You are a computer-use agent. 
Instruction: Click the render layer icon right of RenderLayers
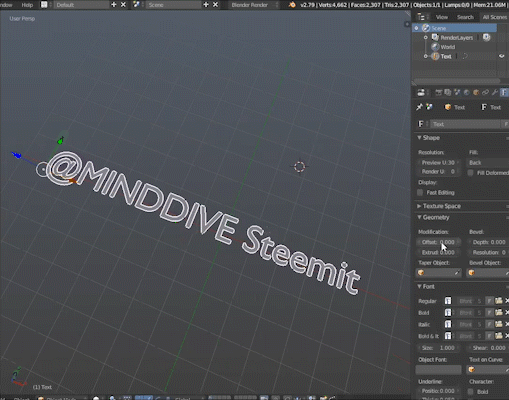(486, 37)
